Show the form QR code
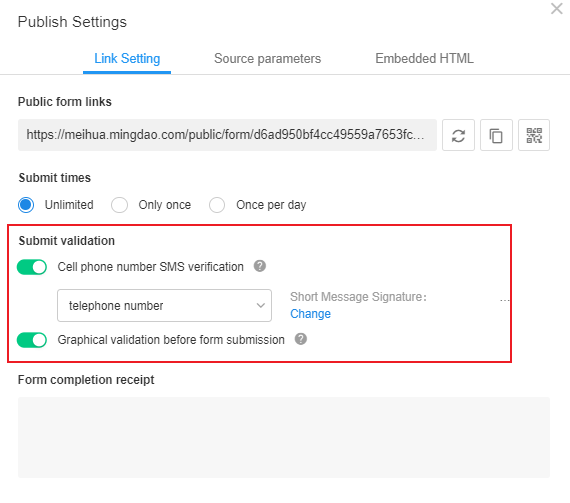The height and width of the screenshot is (503, 570). [x=534, y=135]
